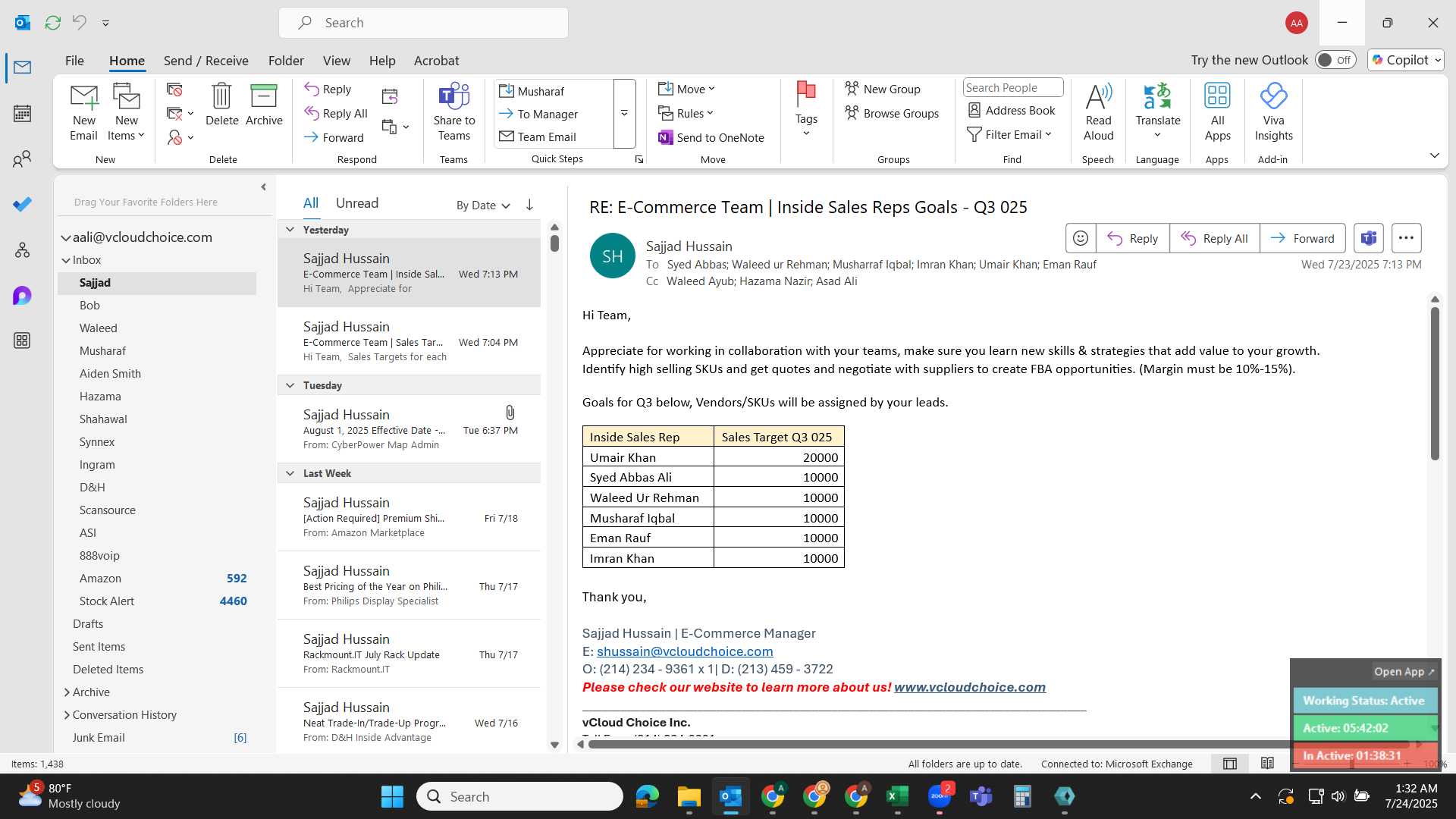Open the People contacts icon
This screenshot has height=819, width=1456.
pyautogui.click(x=22, y=159)
